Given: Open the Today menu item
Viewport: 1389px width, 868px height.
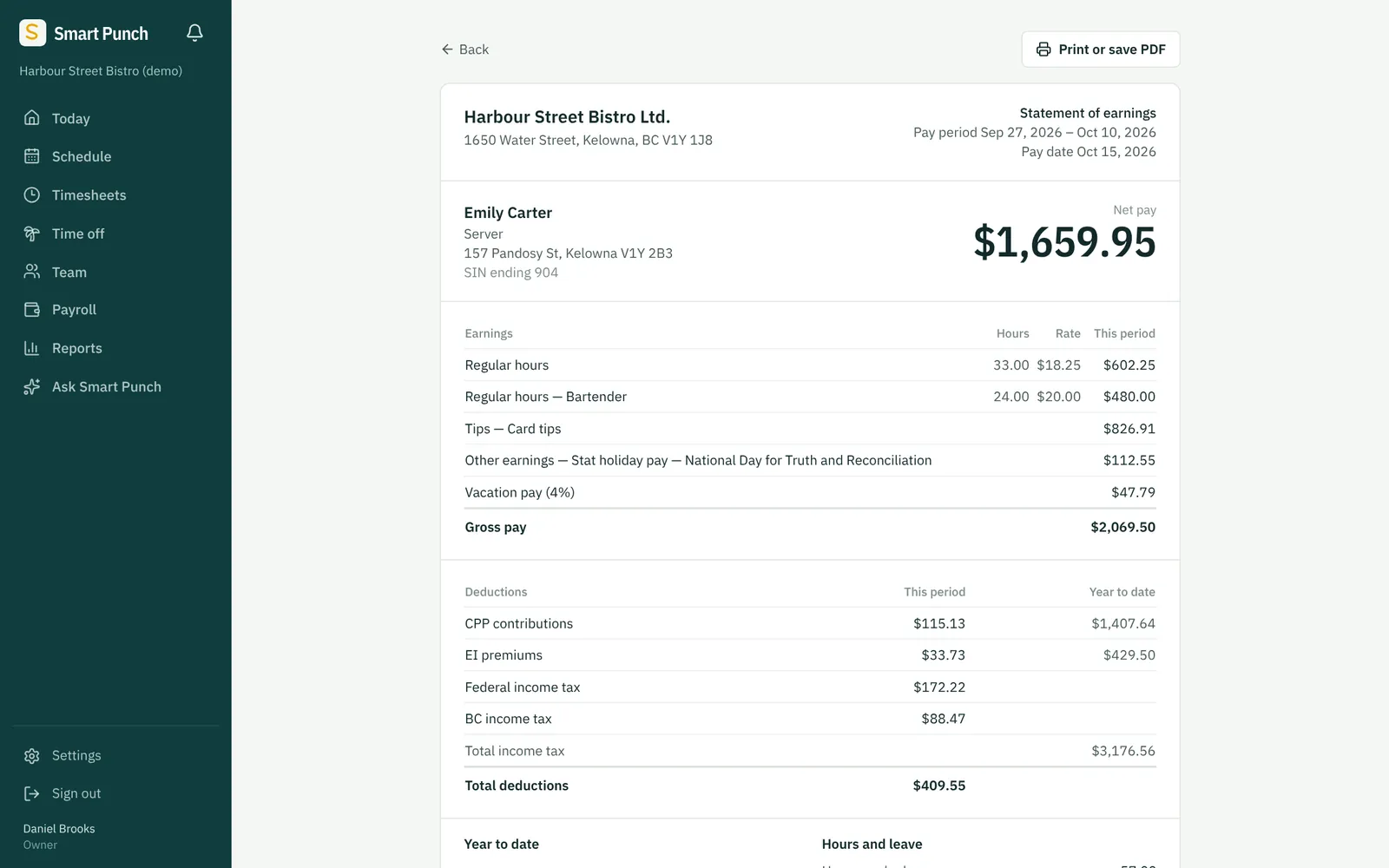Looking at the screenshot, I should pyautogui.click(x=116, y=118).
